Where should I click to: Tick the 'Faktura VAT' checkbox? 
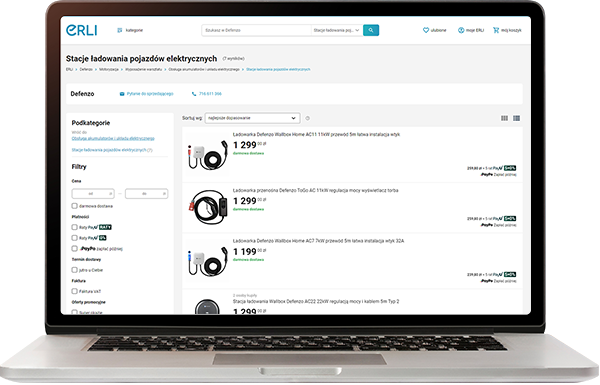[75, 292]
